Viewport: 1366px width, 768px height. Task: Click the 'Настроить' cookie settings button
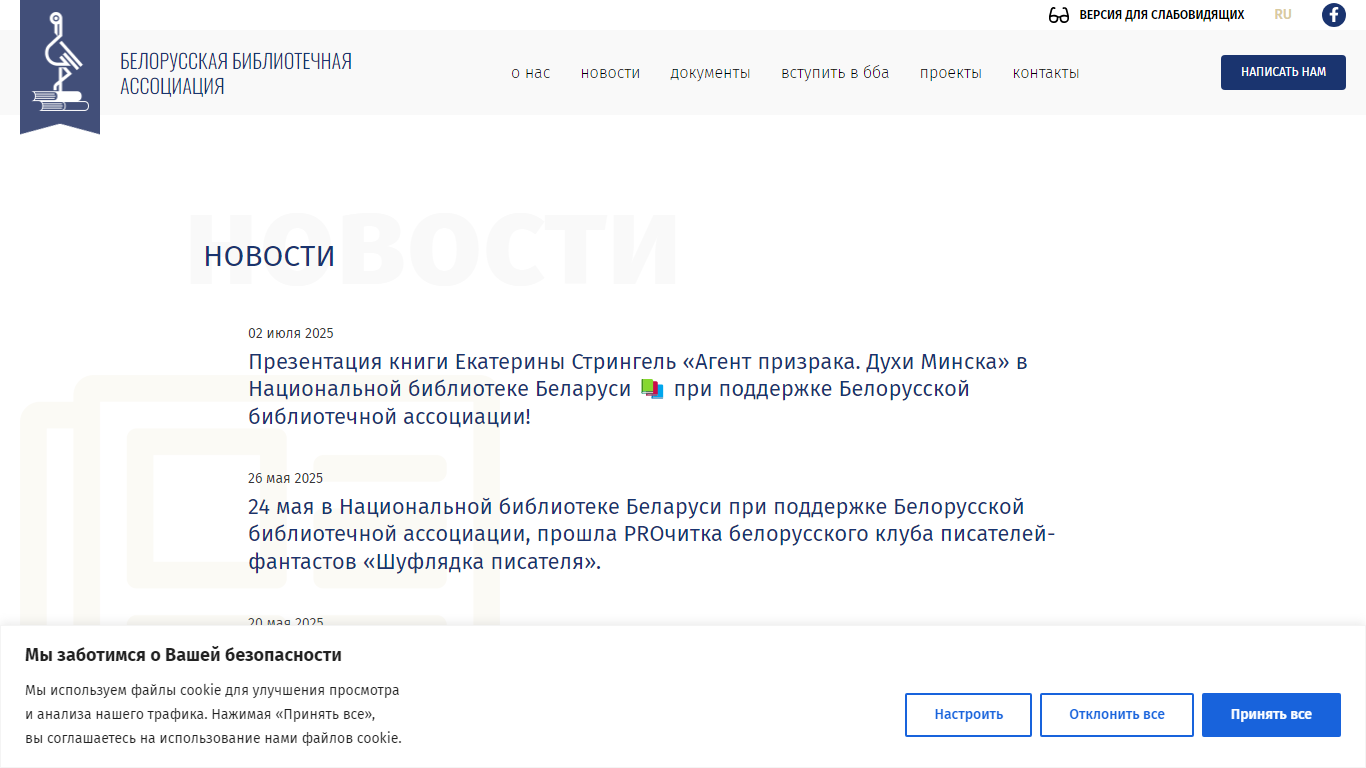(968, 715)
